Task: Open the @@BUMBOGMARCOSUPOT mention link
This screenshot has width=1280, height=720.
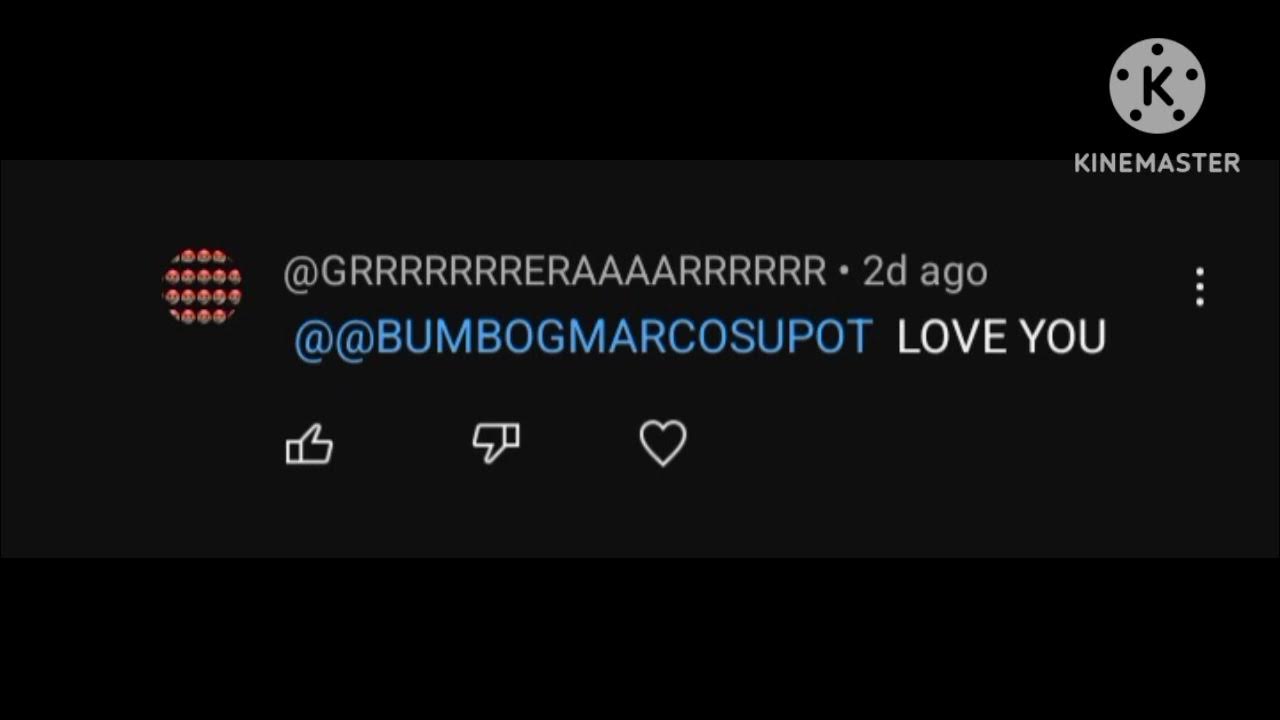Action: [x=584, y=338]
